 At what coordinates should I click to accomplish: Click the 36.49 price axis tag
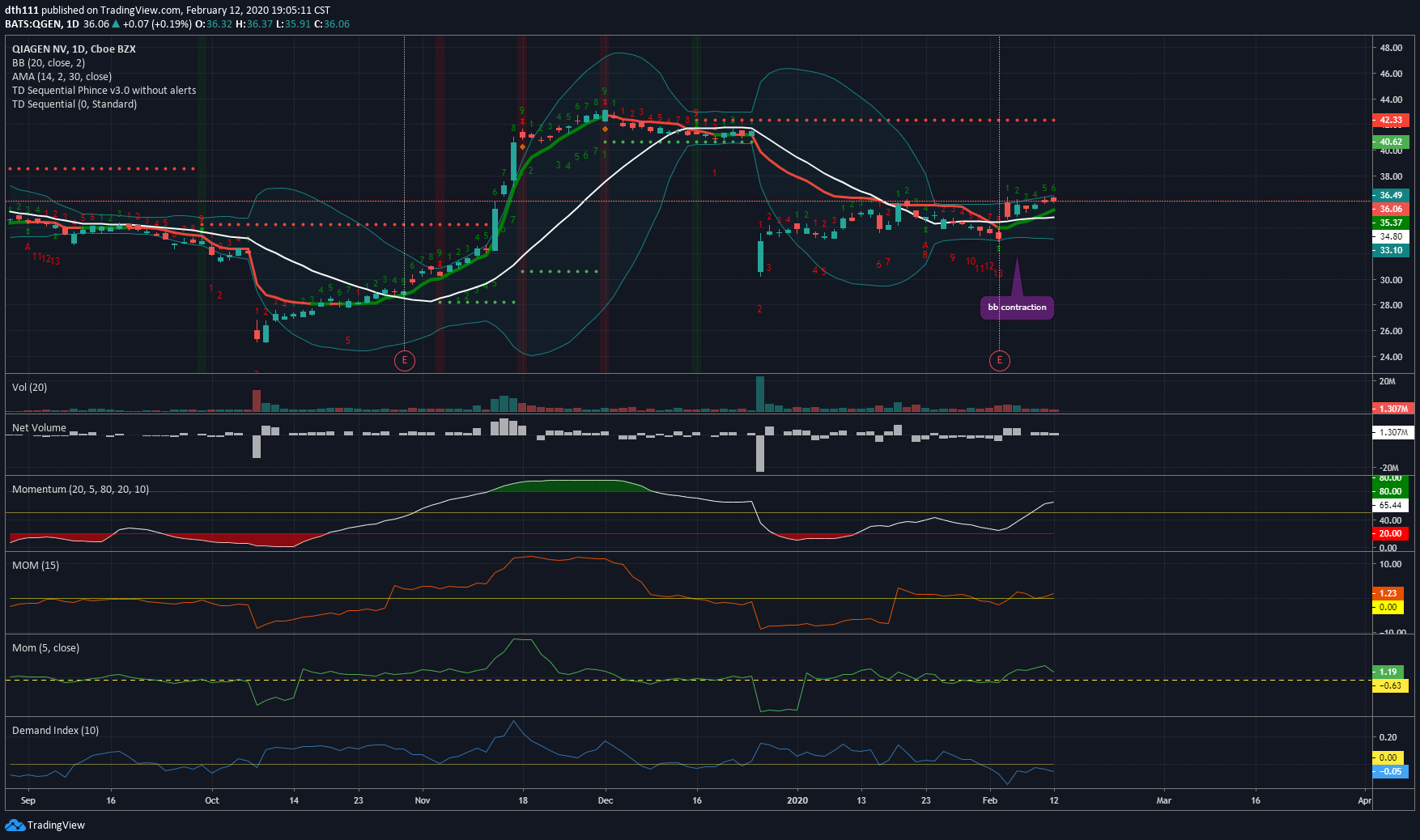pyautogui.click(x=1391, y=195)
